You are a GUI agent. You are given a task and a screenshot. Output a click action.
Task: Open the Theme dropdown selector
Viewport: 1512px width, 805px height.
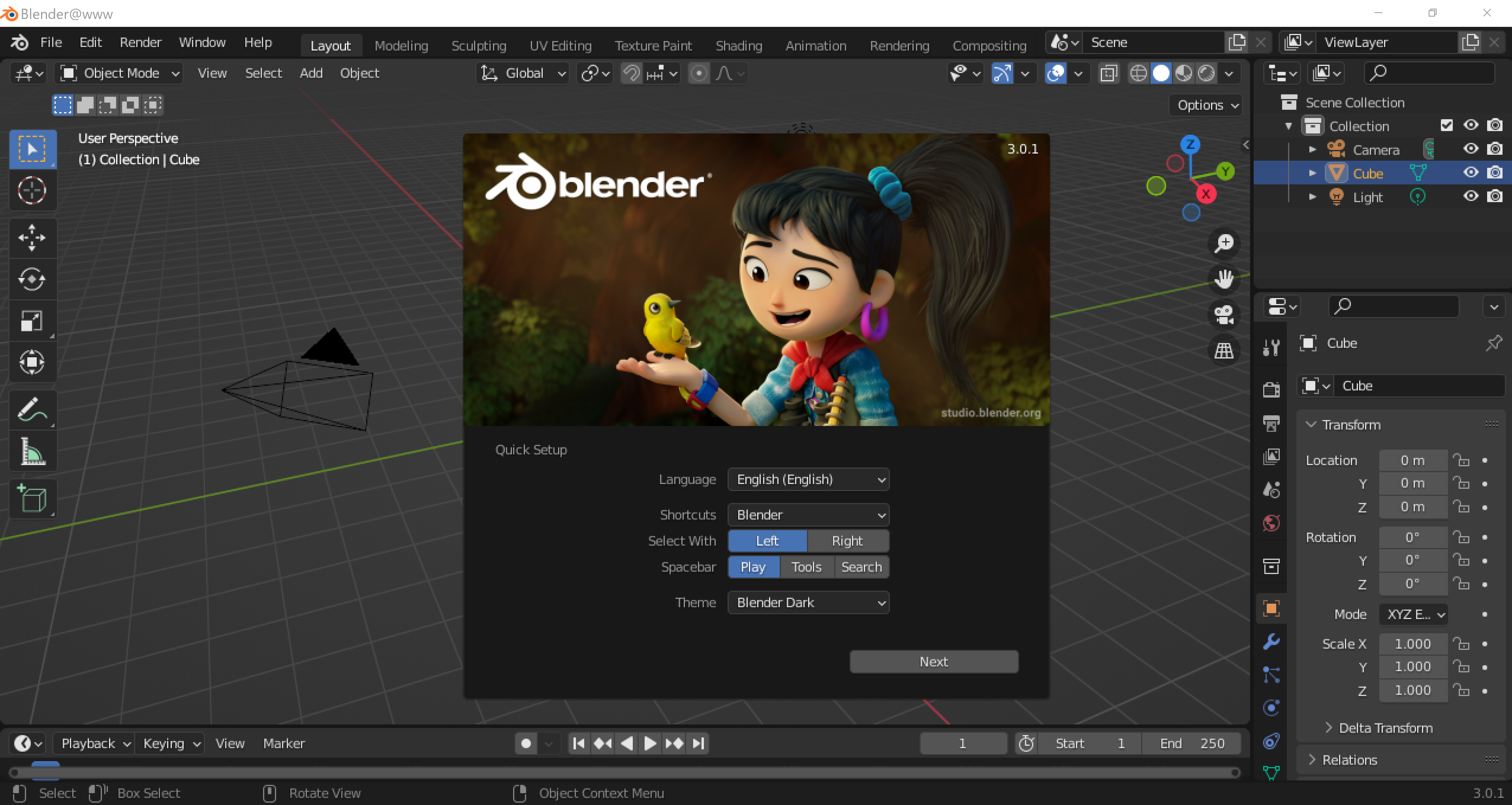808,602
